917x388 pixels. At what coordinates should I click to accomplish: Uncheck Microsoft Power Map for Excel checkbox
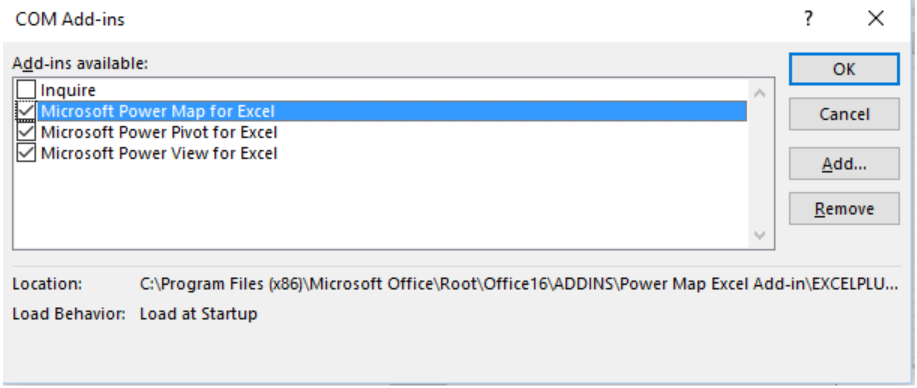pos(26,111)
